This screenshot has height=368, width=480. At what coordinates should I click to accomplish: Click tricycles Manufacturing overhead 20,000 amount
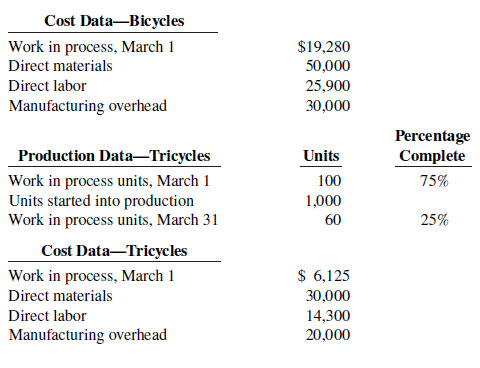[x=328, y=335]
